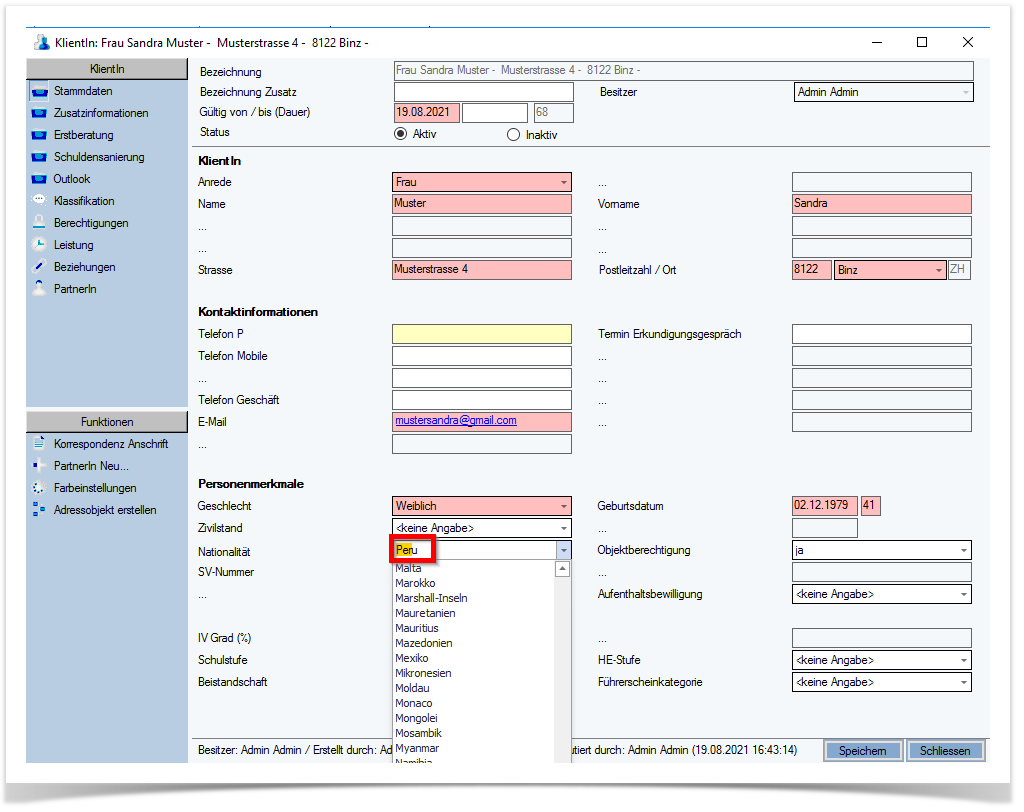Select Mosambik in the nationality list
The width and height of the screenshot is (1024, 812).
point(473,734)
